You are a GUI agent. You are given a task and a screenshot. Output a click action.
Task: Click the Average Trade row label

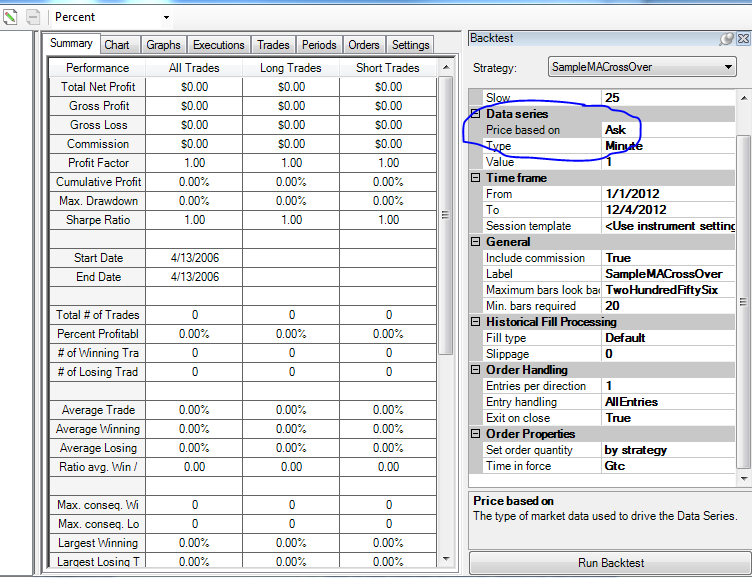pyautogui.click(x=98, y=410)
